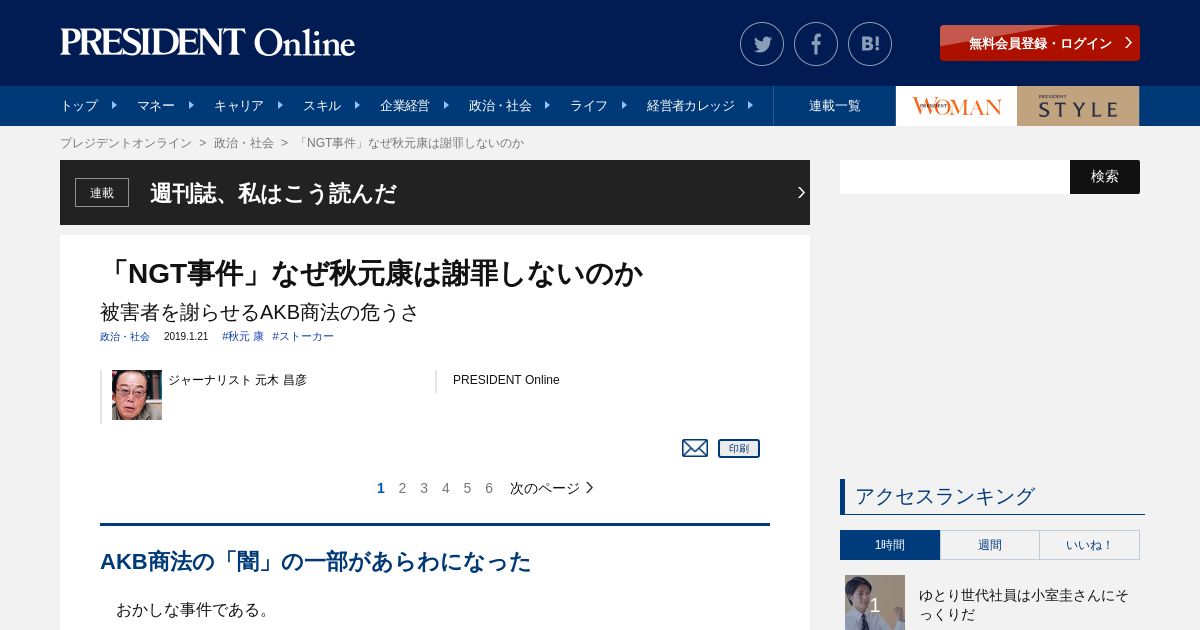Open the スキル nav menu
This screenshot has height=630, width=1200.
[x=322, y=105]
